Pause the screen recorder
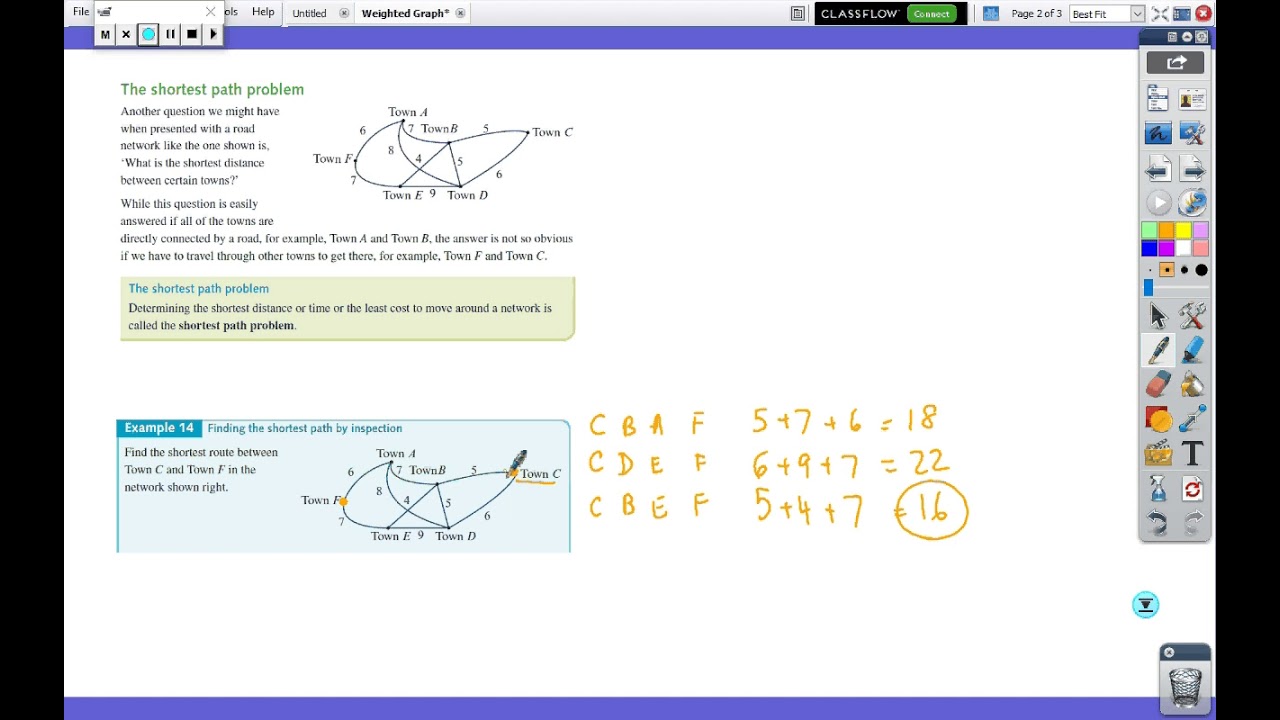Image resolution: width=1280 pixels, height=720 pixels. [x=170, y=34]
